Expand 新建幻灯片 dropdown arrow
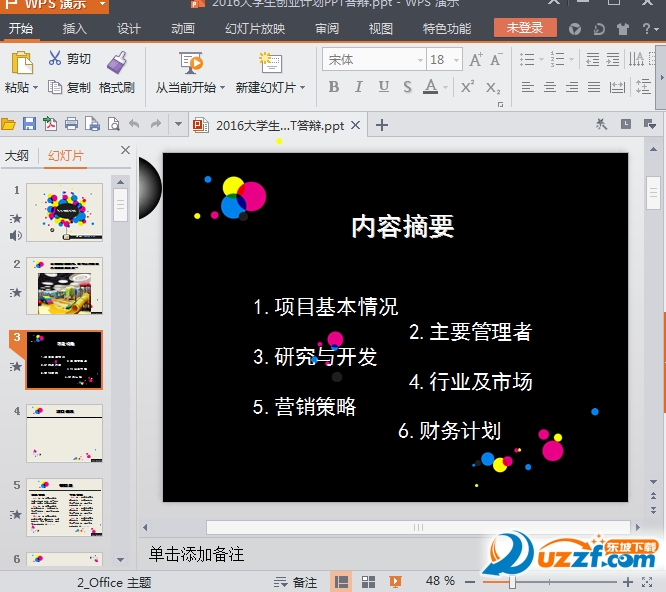Image resolution: width=666 pixels, height=592 pixels. pyautogui.click(x=302, y=87)
